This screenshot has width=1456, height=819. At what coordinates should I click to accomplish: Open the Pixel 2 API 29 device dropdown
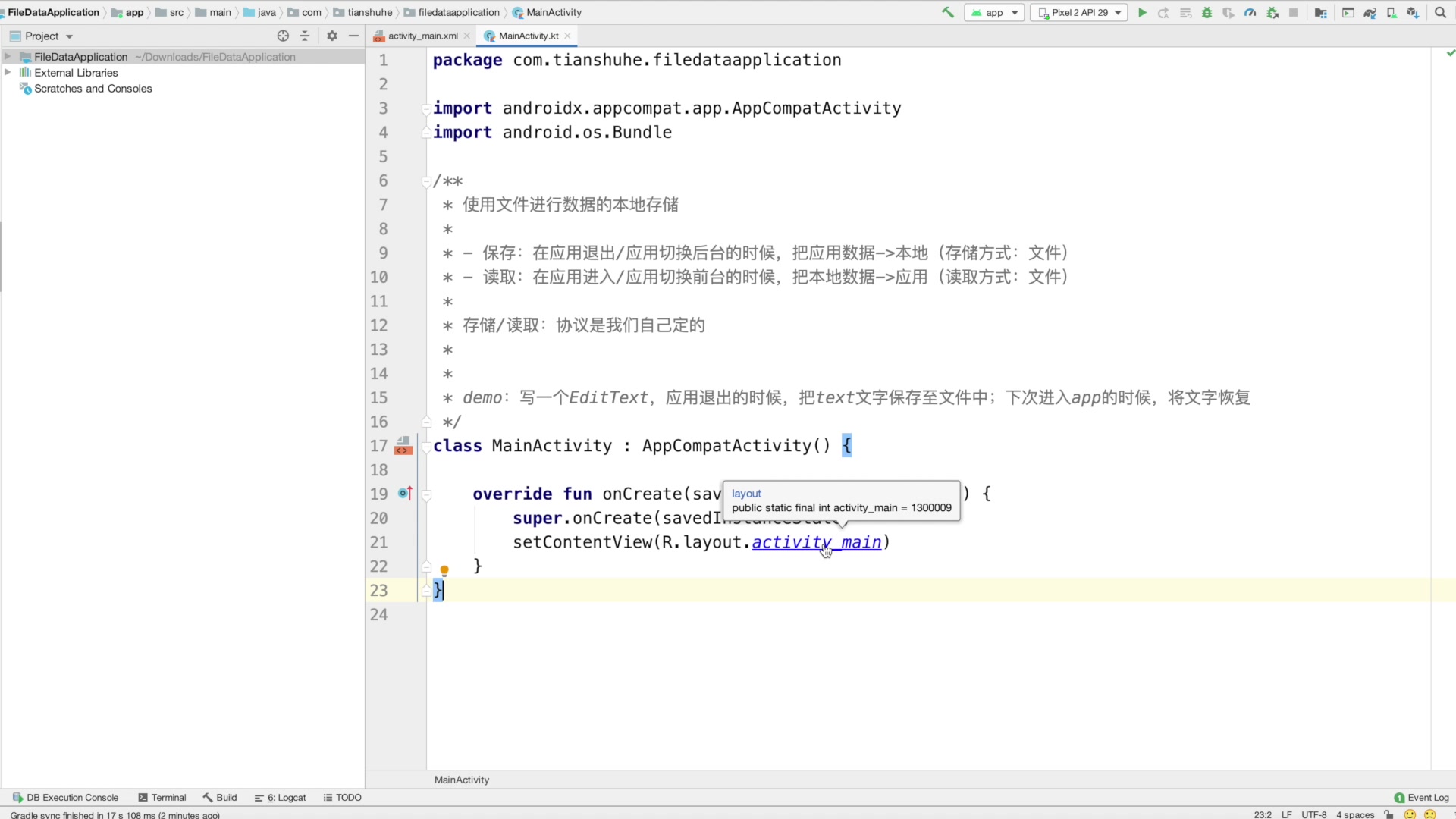tap(1078, 12)
